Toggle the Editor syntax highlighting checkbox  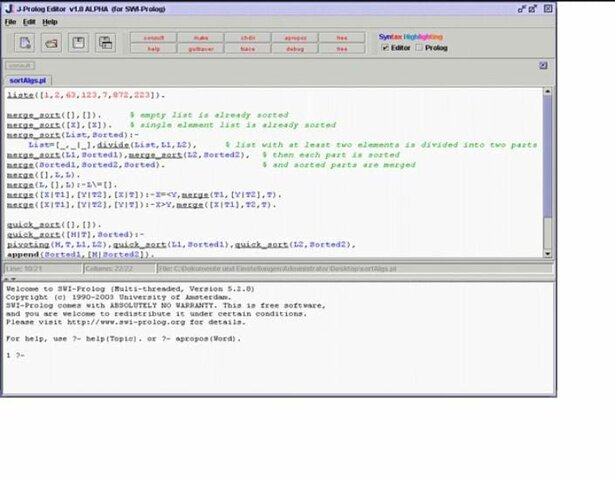click(x=386, y=47)
